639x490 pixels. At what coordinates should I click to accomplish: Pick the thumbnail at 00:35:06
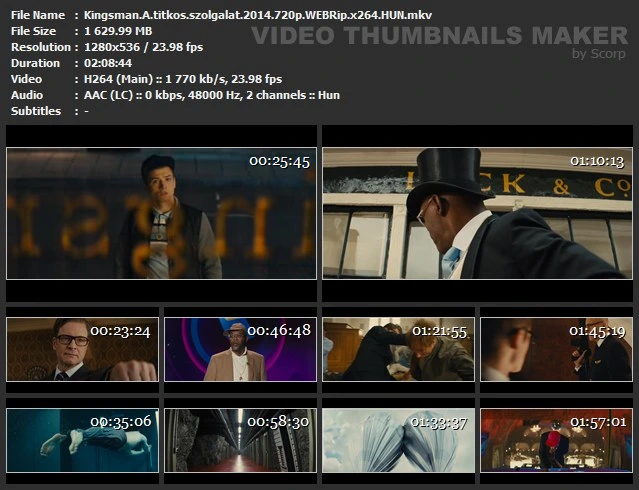[x=82, y=440]
